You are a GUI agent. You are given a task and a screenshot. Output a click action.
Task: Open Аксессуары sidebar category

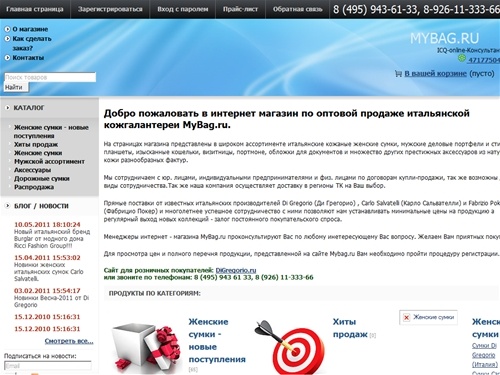coord(33,170)
